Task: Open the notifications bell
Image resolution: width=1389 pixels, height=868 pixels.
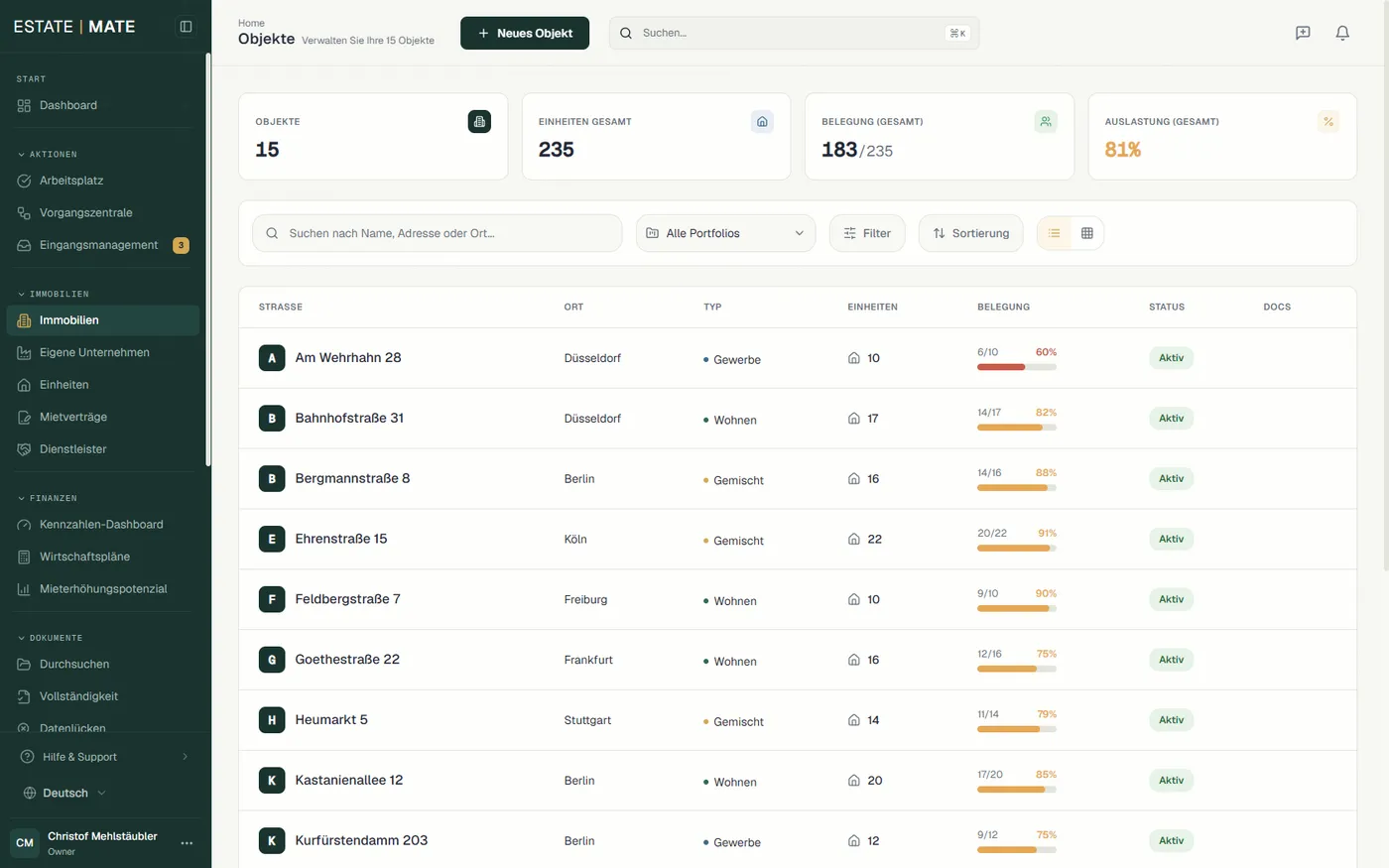Action: tap(1342, 33)
